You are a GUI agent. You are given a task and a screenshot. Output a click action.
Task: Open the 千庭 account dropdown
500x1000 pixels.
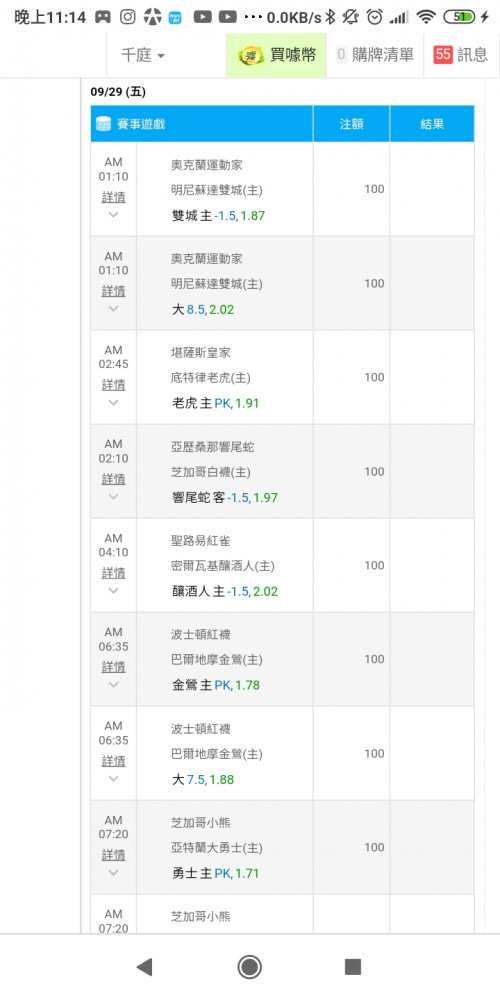(x=143, y=55)
